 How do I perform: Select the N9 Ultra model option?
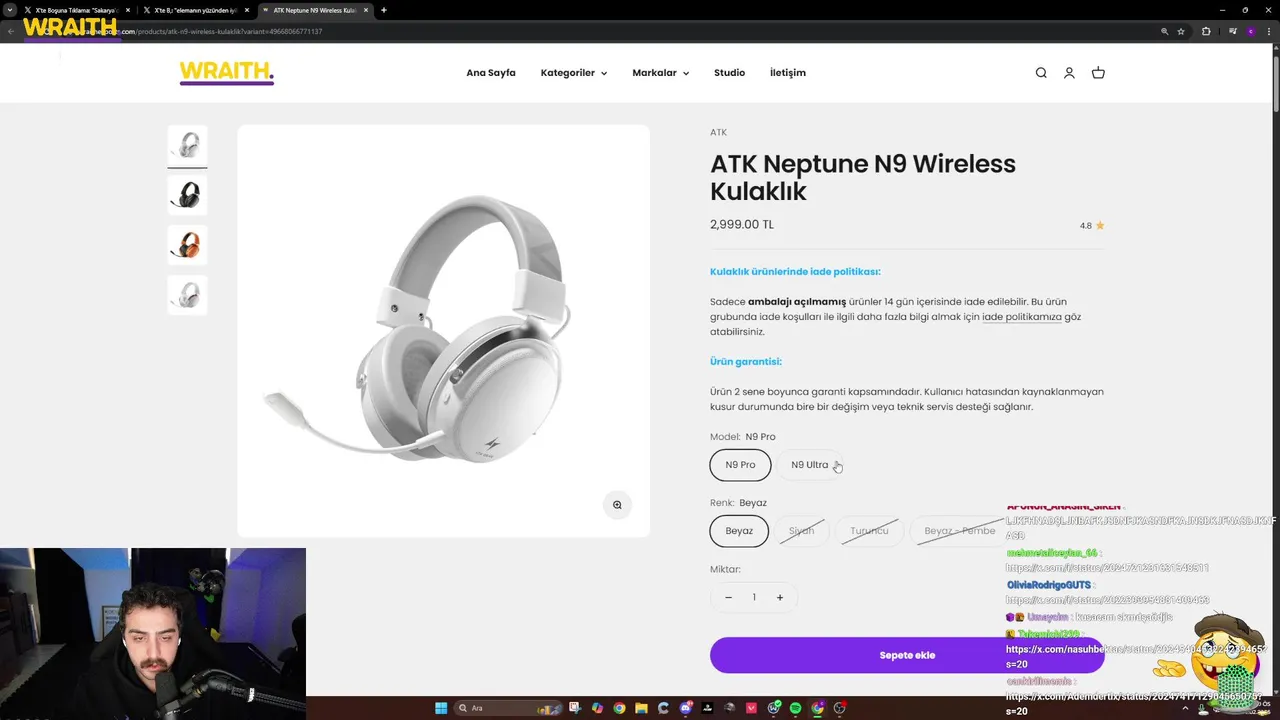click(810, 465)
